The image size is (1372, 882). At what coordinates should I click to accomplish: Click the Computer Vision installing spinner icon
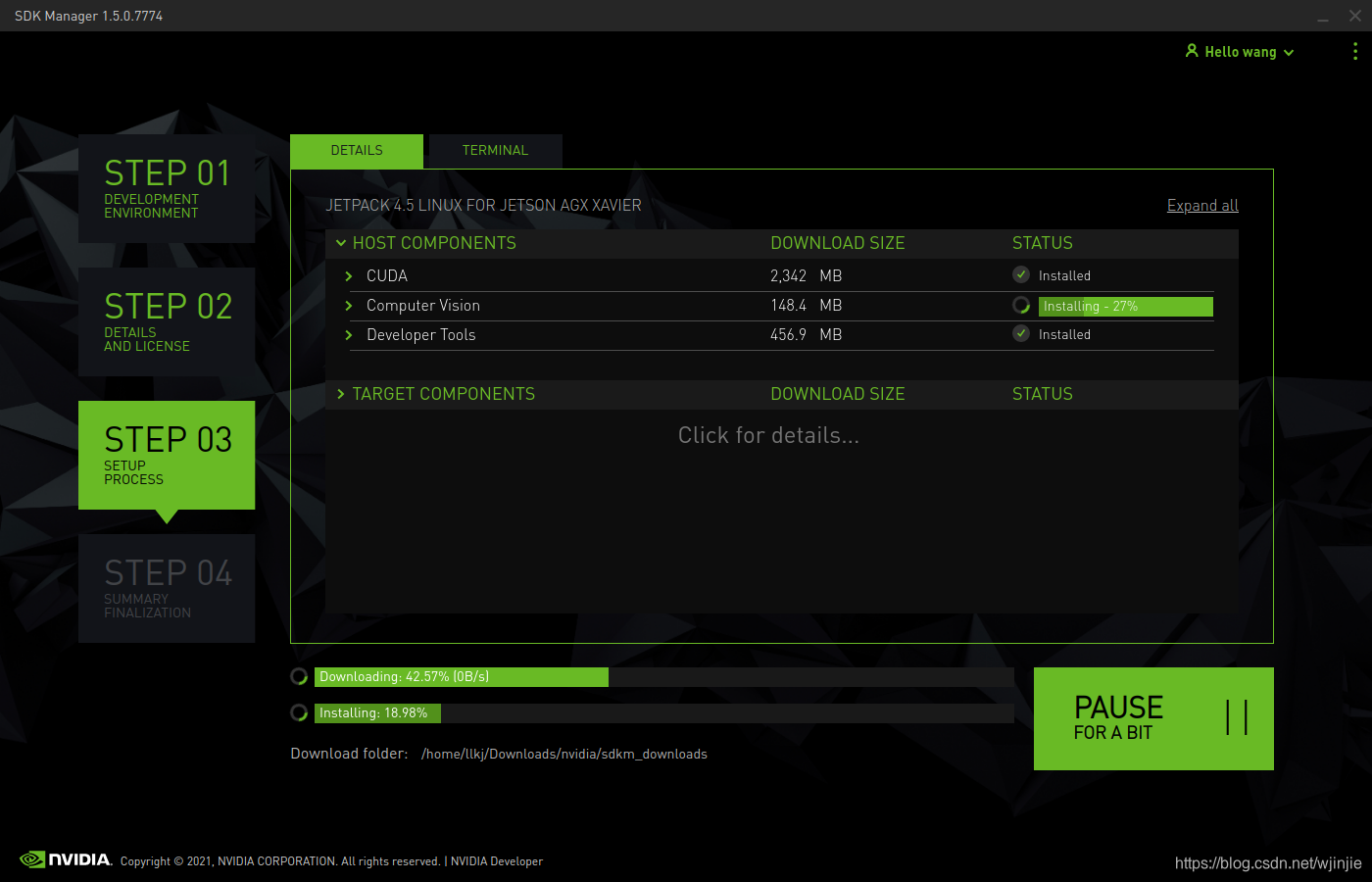(1021, 306)
